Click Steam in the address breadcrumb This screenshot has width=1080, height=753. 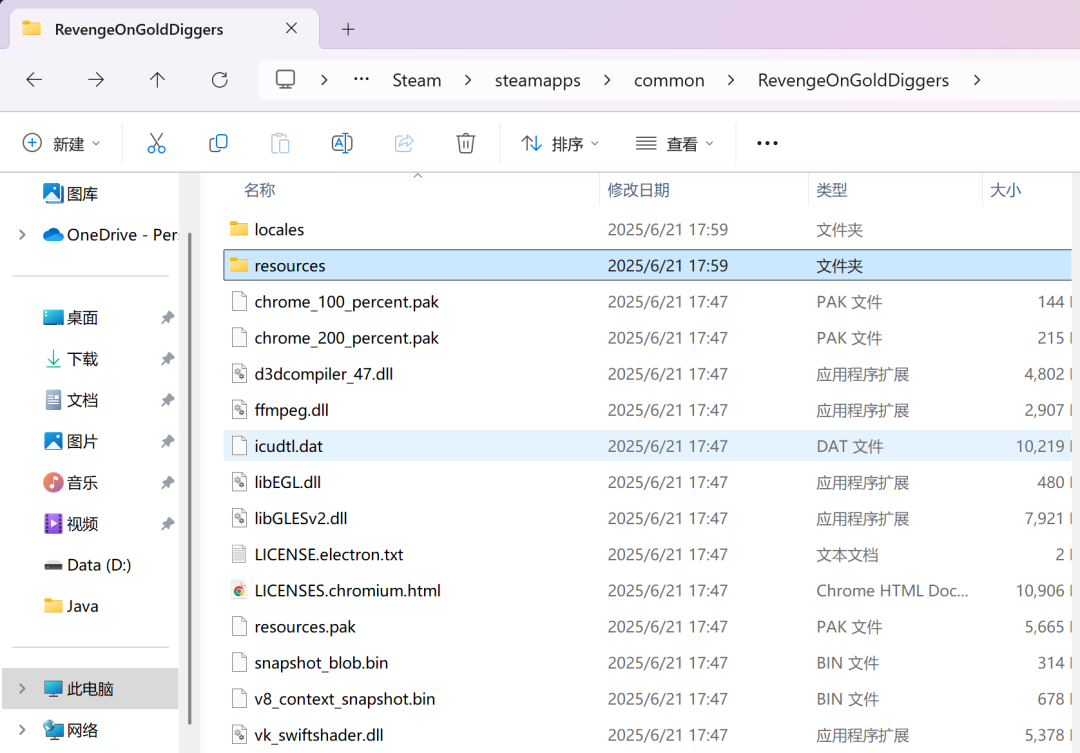click(x=417, y=80)
